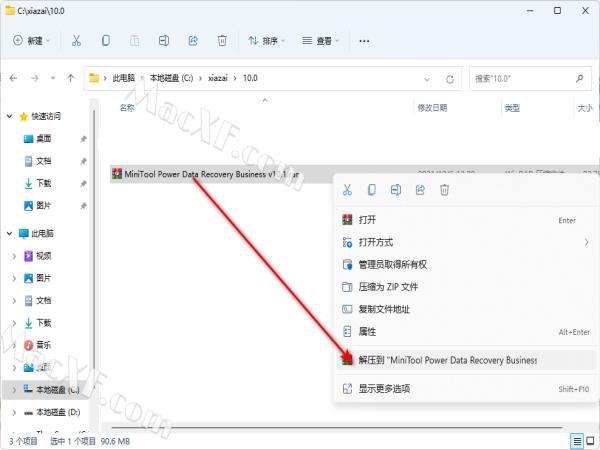Click the search magnifier icon
Viewport: 600px width, 450px height.
click(x=580, y=78)
